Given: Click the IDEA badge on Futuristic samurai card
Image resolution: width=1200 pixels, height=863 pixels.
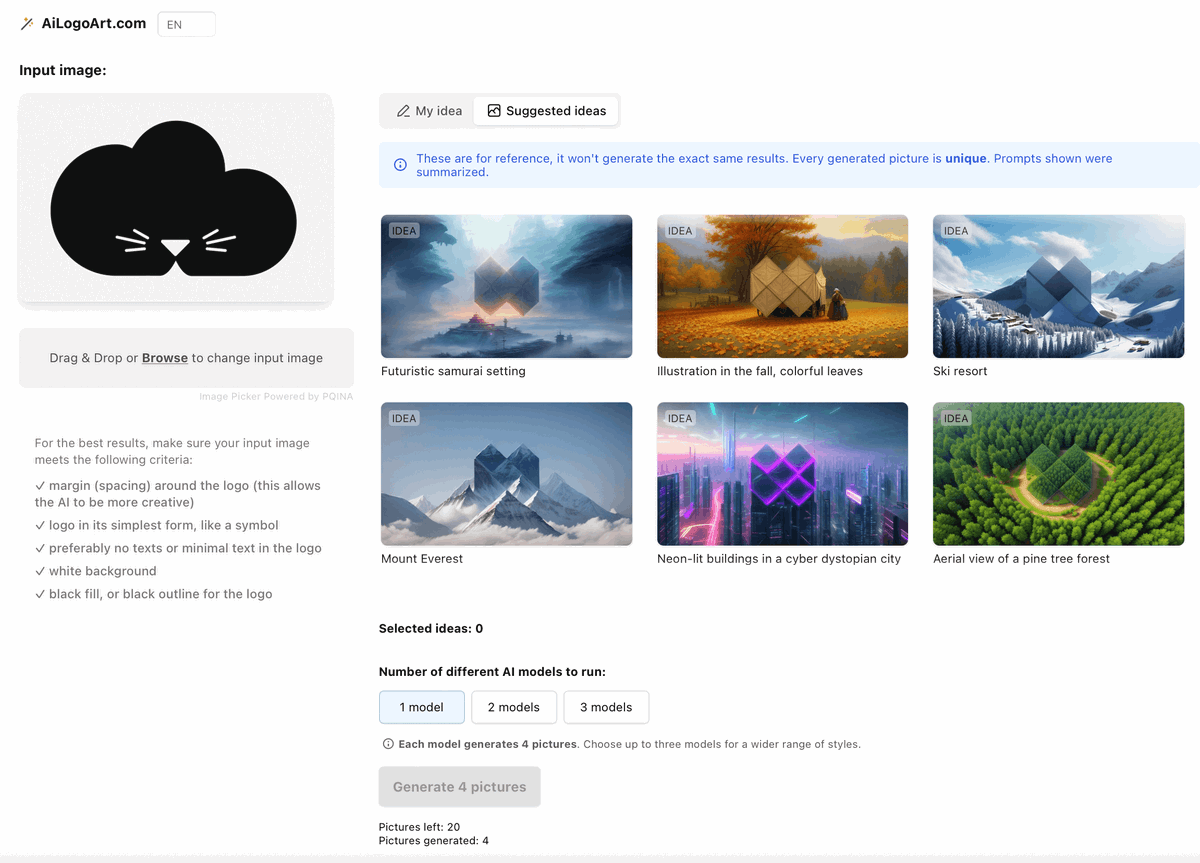Looking at the screenshot, I should click(404, 231).
